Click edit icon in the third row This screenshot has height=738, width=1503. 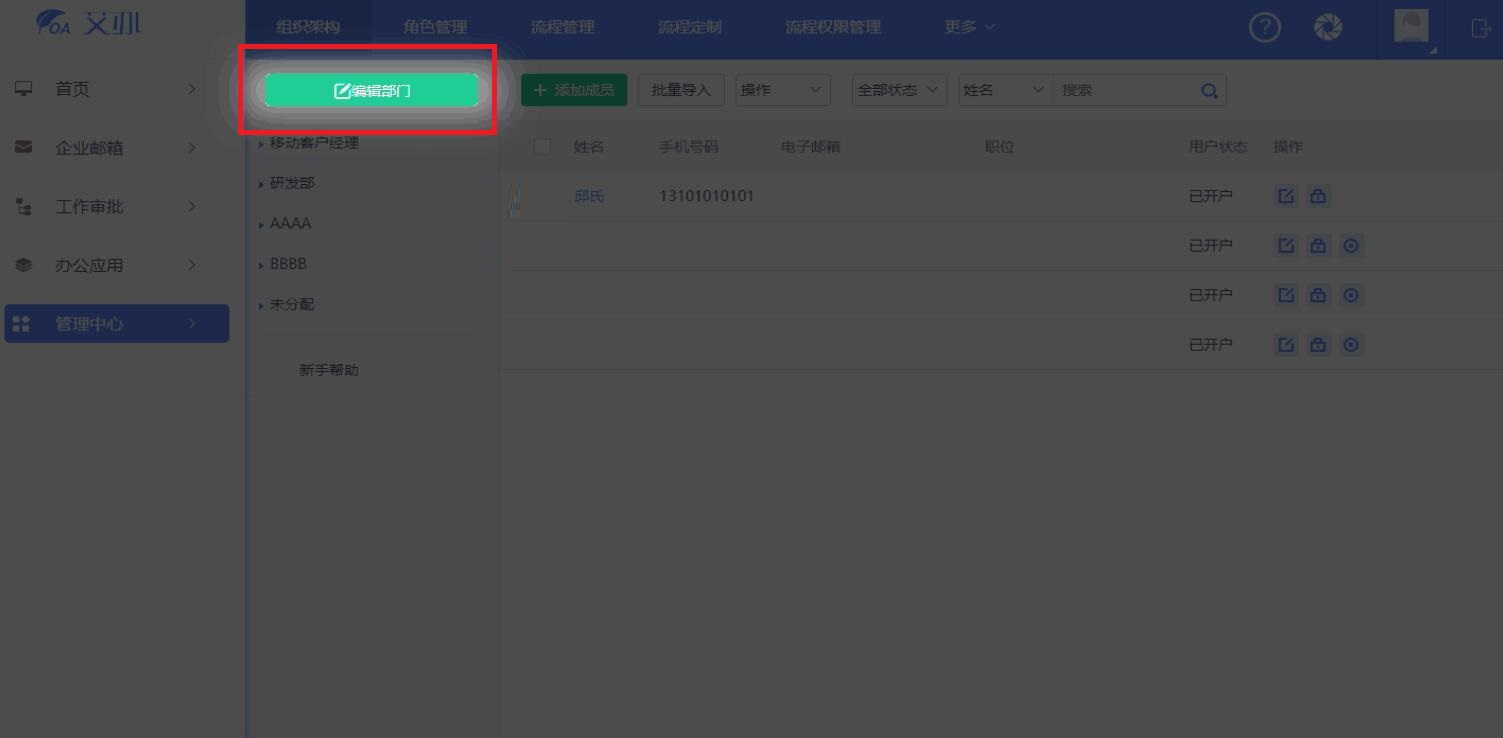click(x=1286, y=295)
